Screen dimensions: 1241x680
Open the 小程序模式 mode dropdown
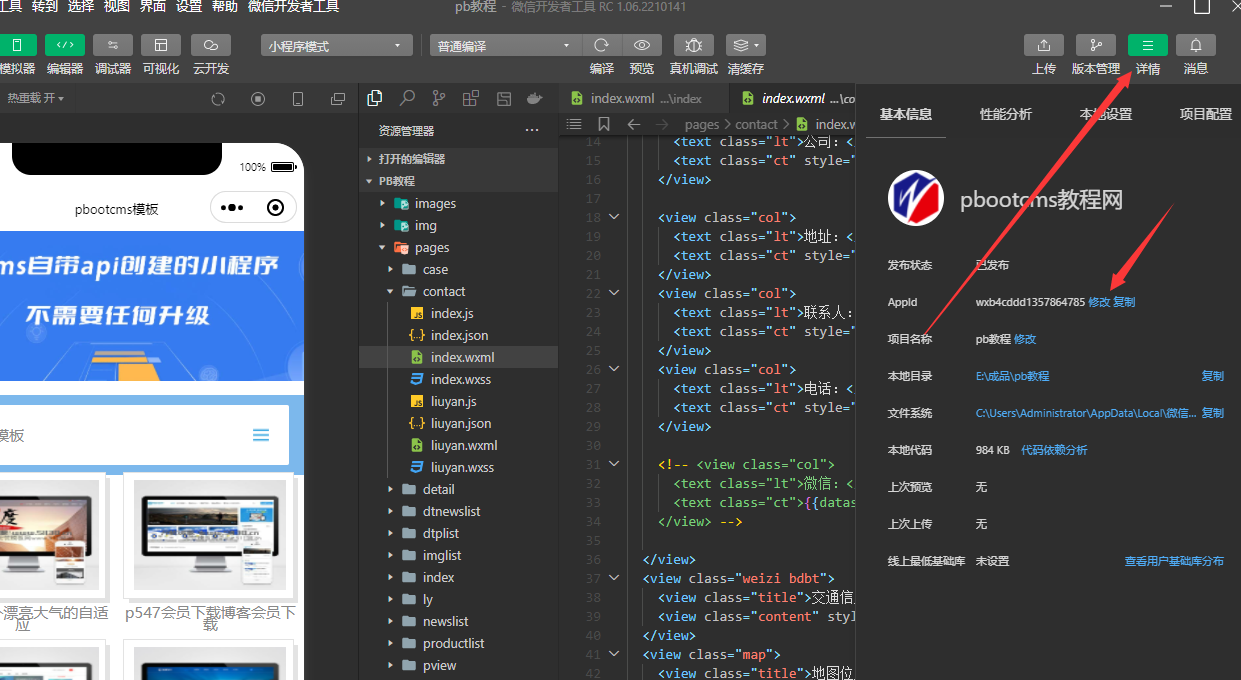(337, 46)
